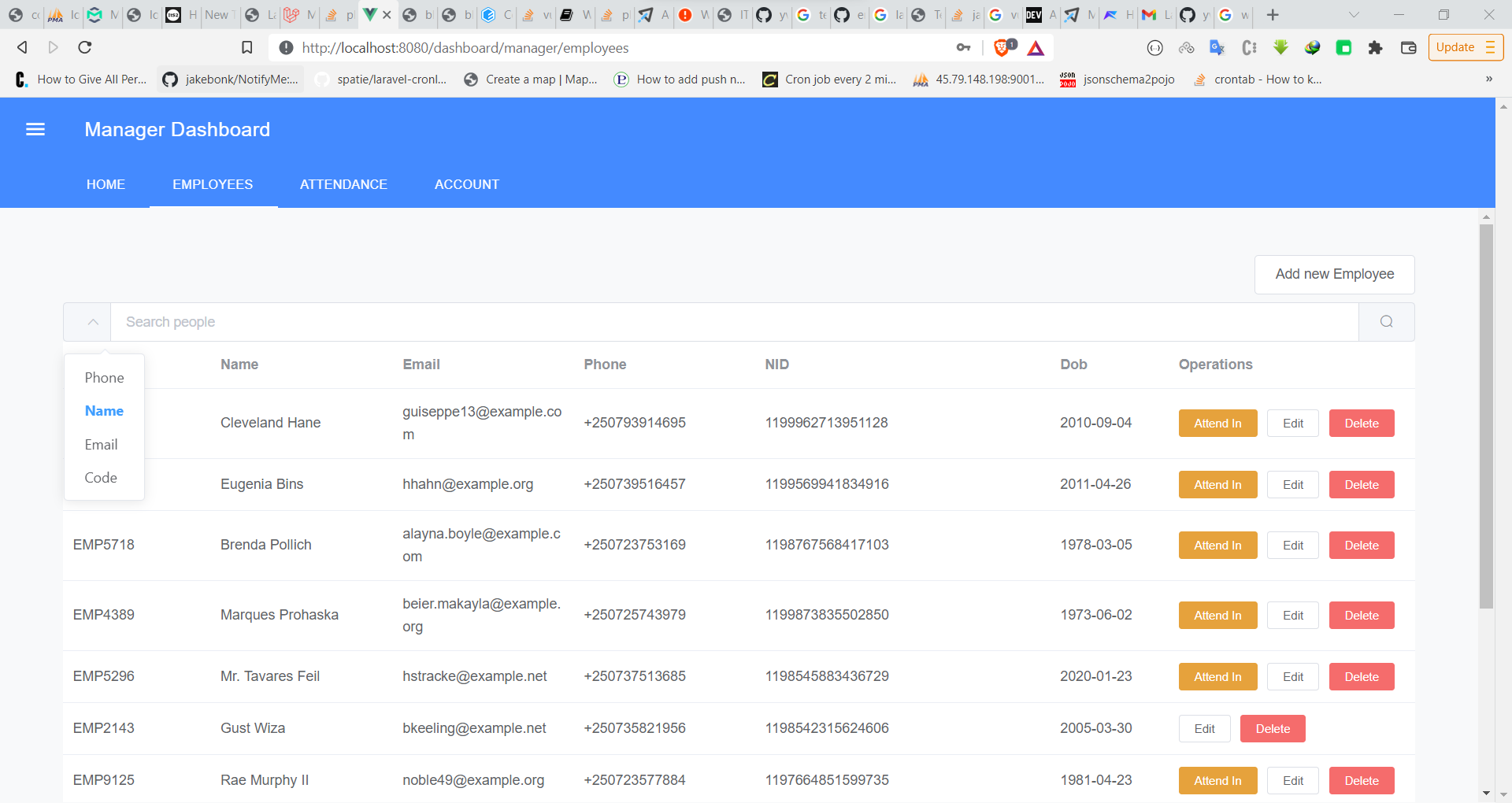Click the saved password key icon
Viewport: 1512px width, 803px height.
click(963, 47)
